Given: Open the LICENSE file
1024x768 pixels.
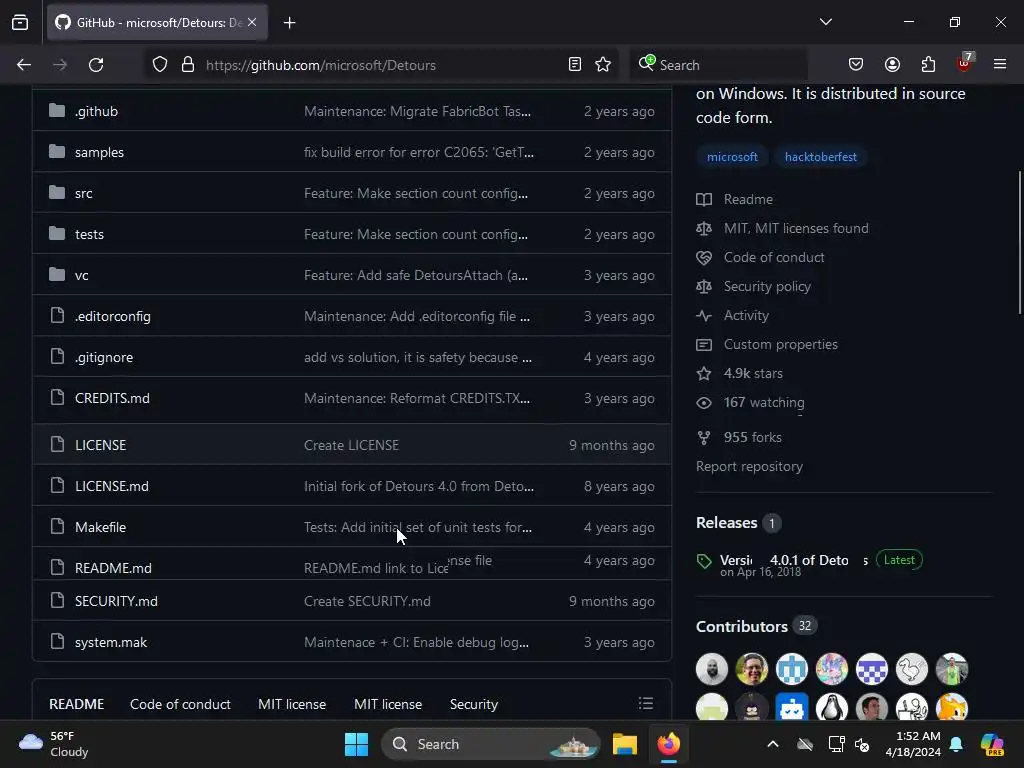Looking at the screenshot, I should pos(101,445).
